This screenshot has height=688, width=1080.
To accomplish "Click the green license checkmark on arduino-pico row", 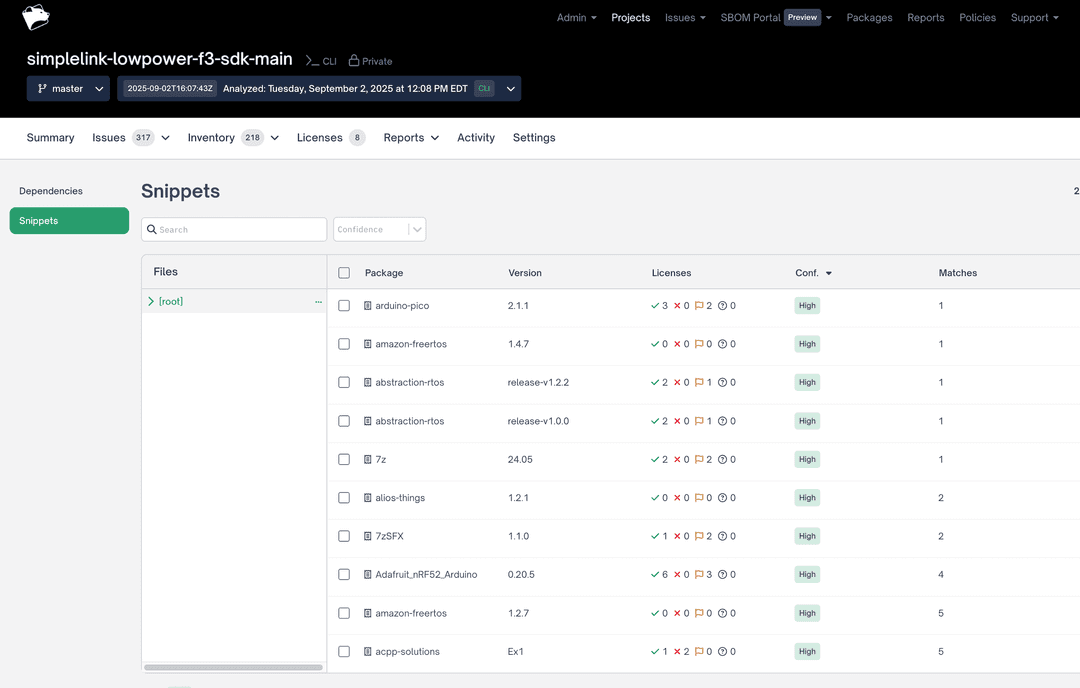I will click(656, 306).
